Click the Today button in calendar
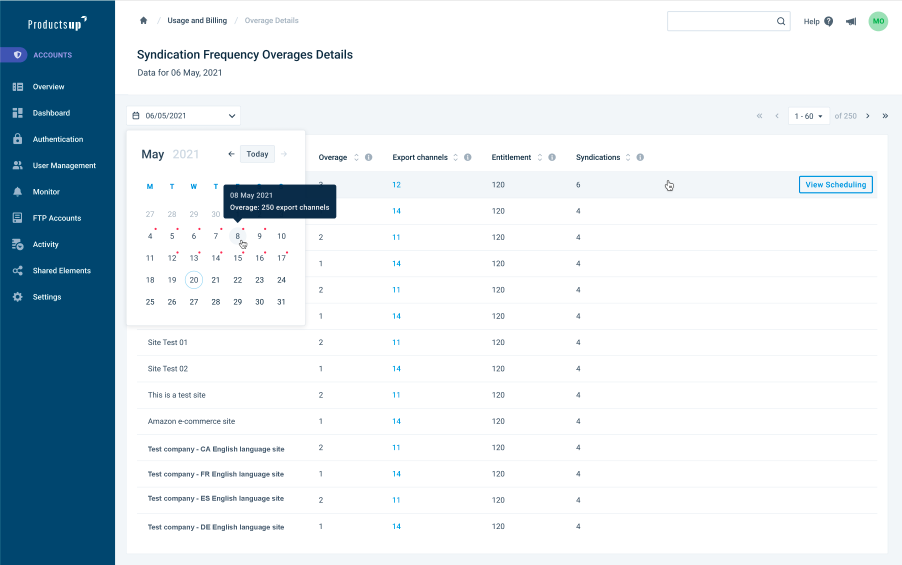The width and height of the screenshot is (902, 565). click(x=257, y=154)
